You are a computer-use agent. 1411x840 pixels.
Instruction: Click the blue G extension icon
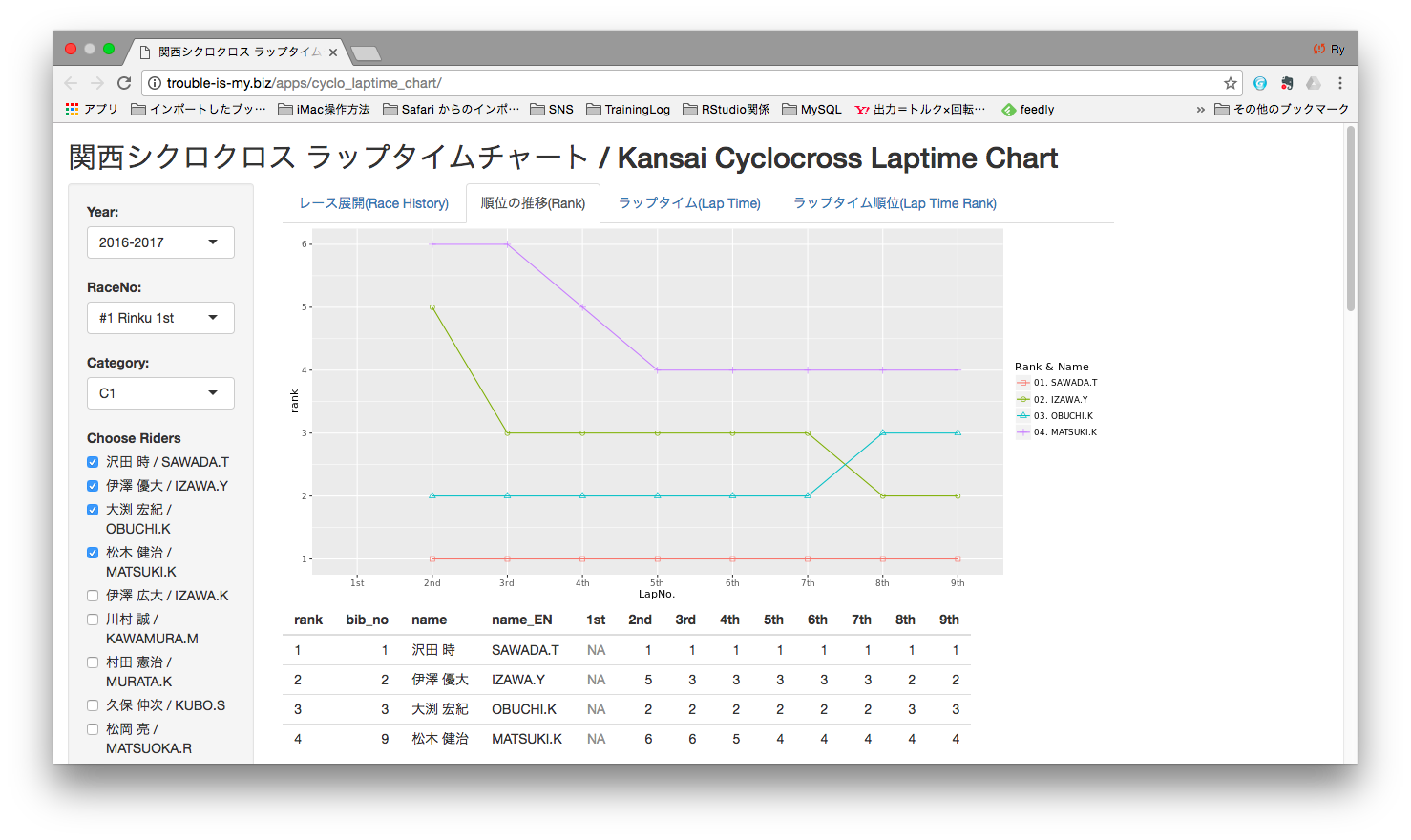click(x=1260, y=83)
